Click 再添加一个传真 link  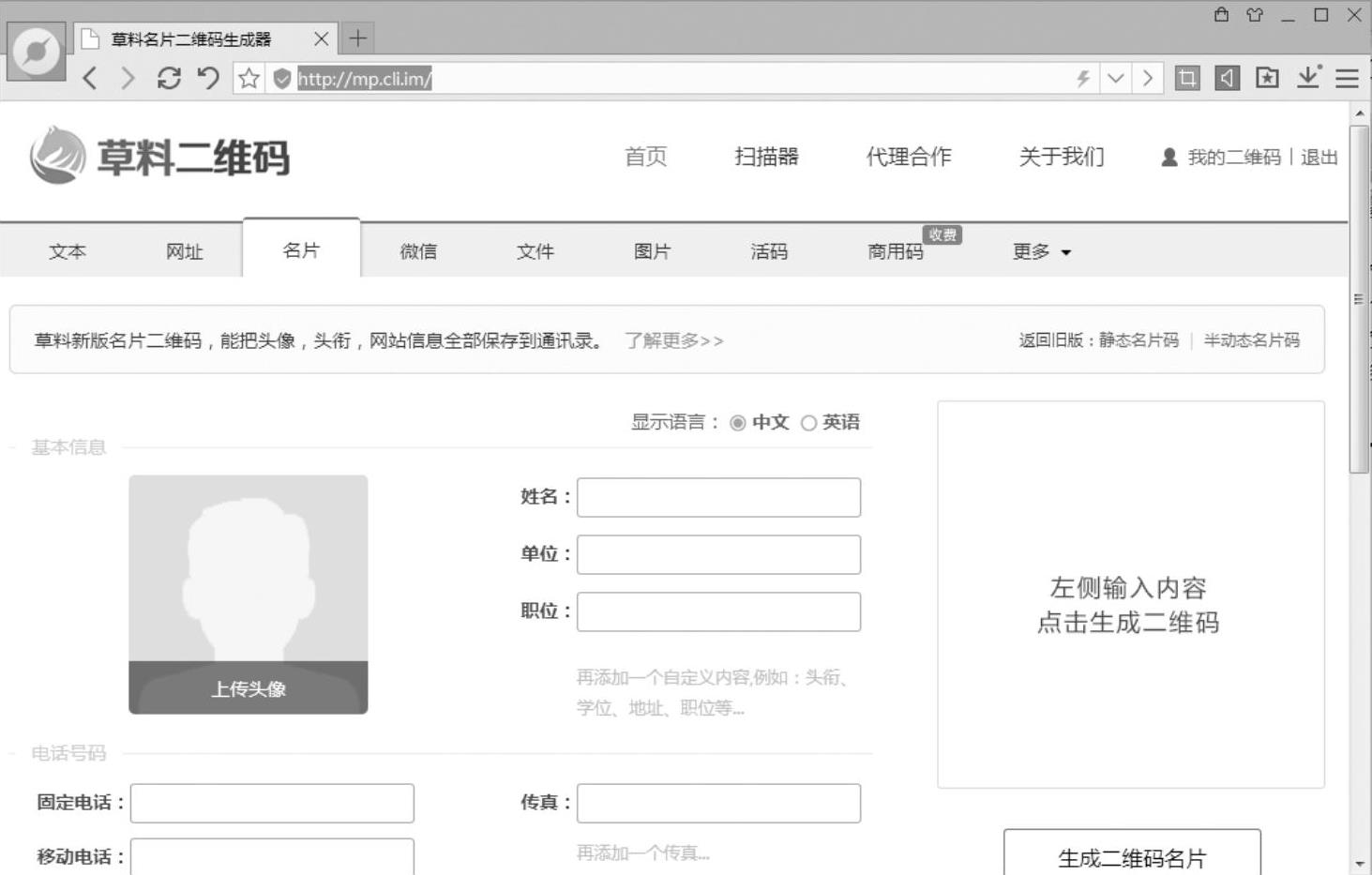(x=643, y=852)
